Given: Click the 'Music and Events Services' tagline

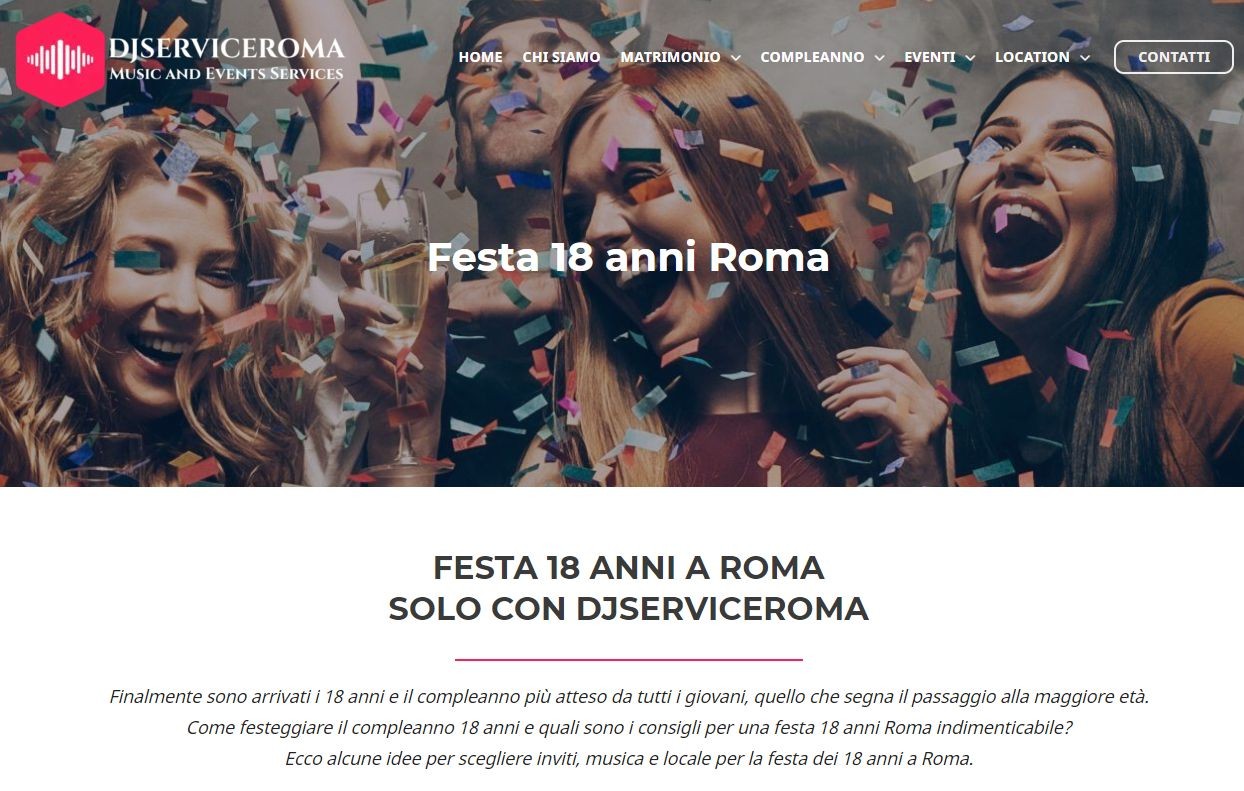Looking at the screenshot, I should point(226,73).
